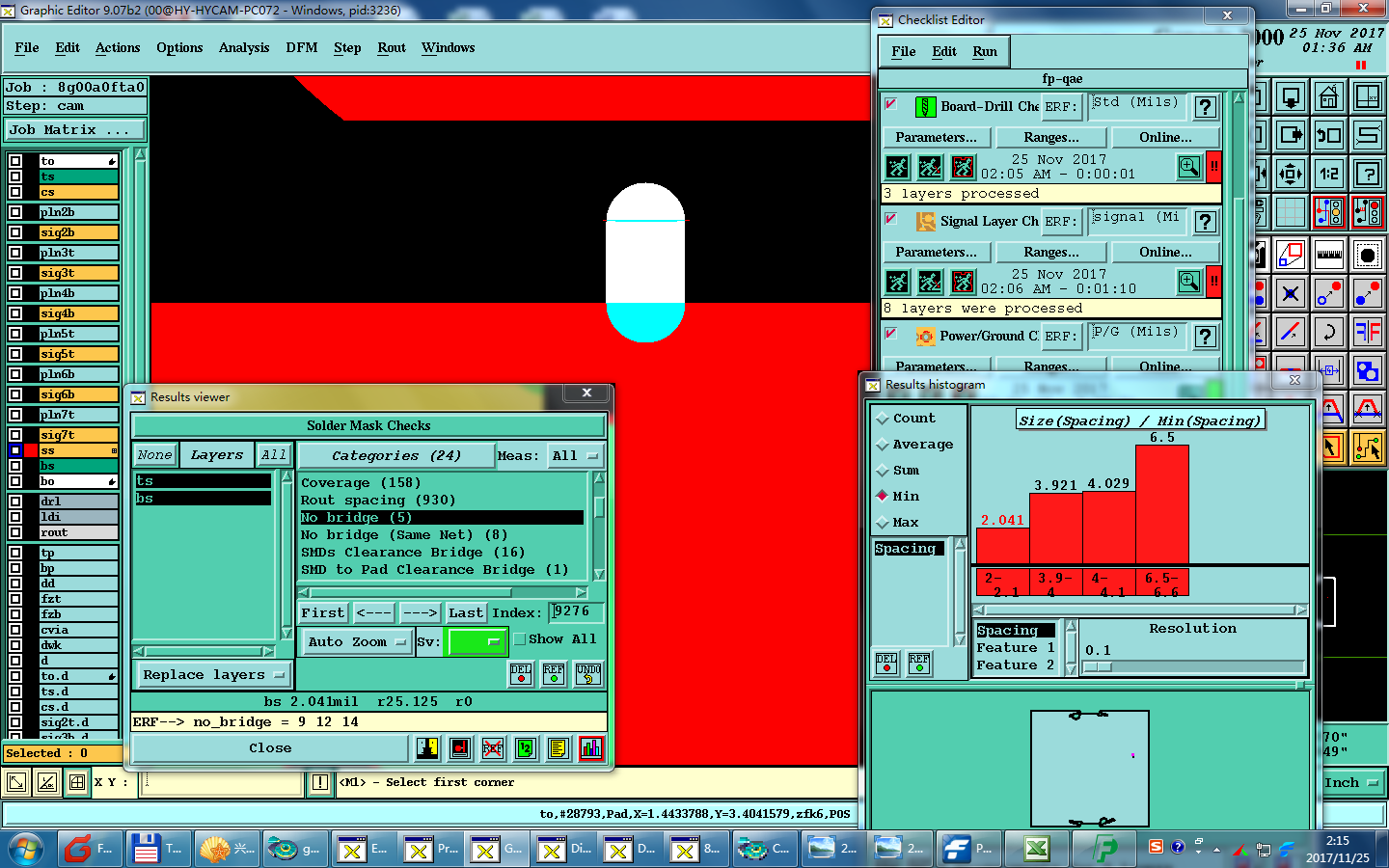Enable the Show All checkbox
1389x868 pixels.
click(520, 638)
